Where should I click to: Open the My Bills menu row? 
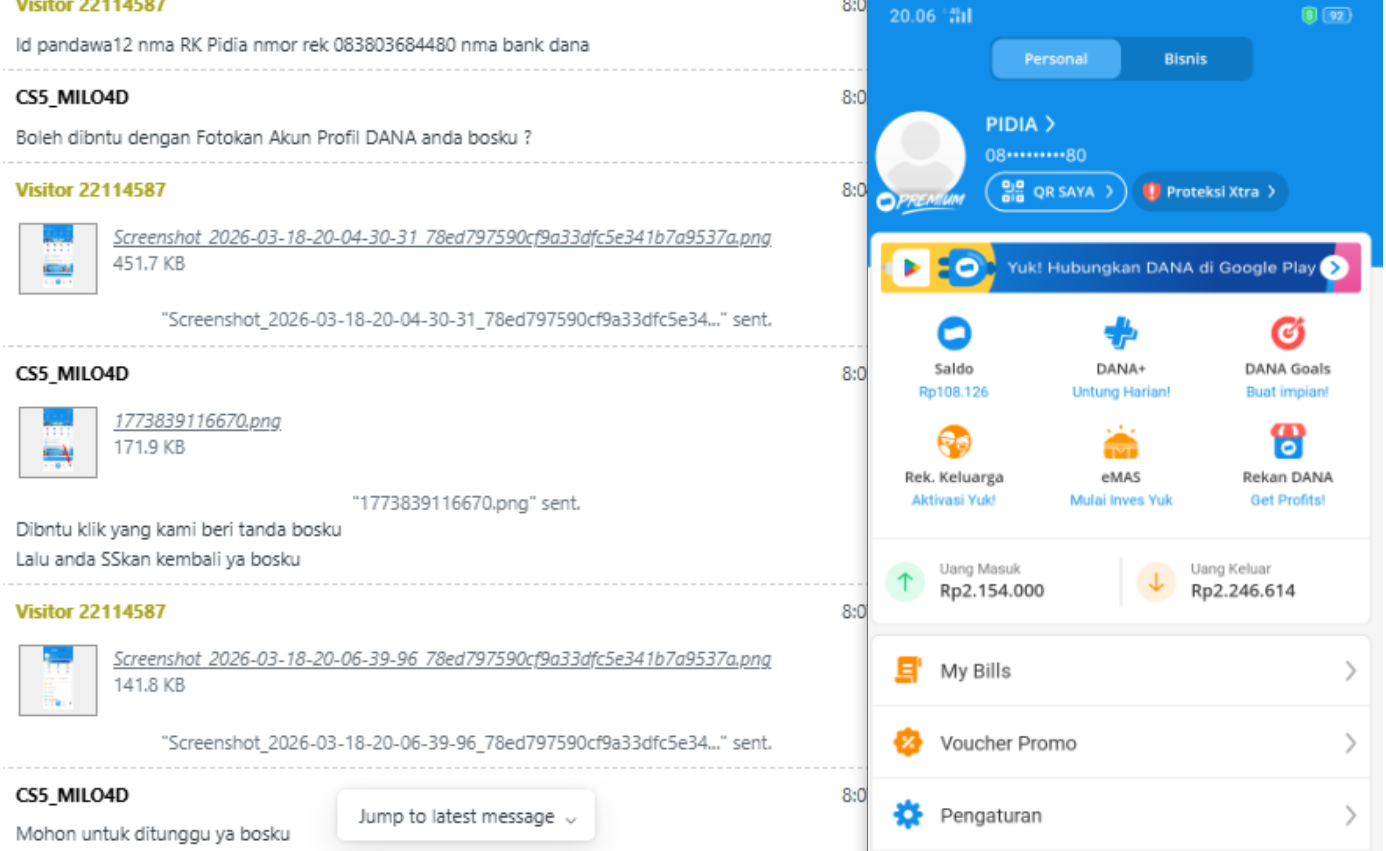[1120, 670]
